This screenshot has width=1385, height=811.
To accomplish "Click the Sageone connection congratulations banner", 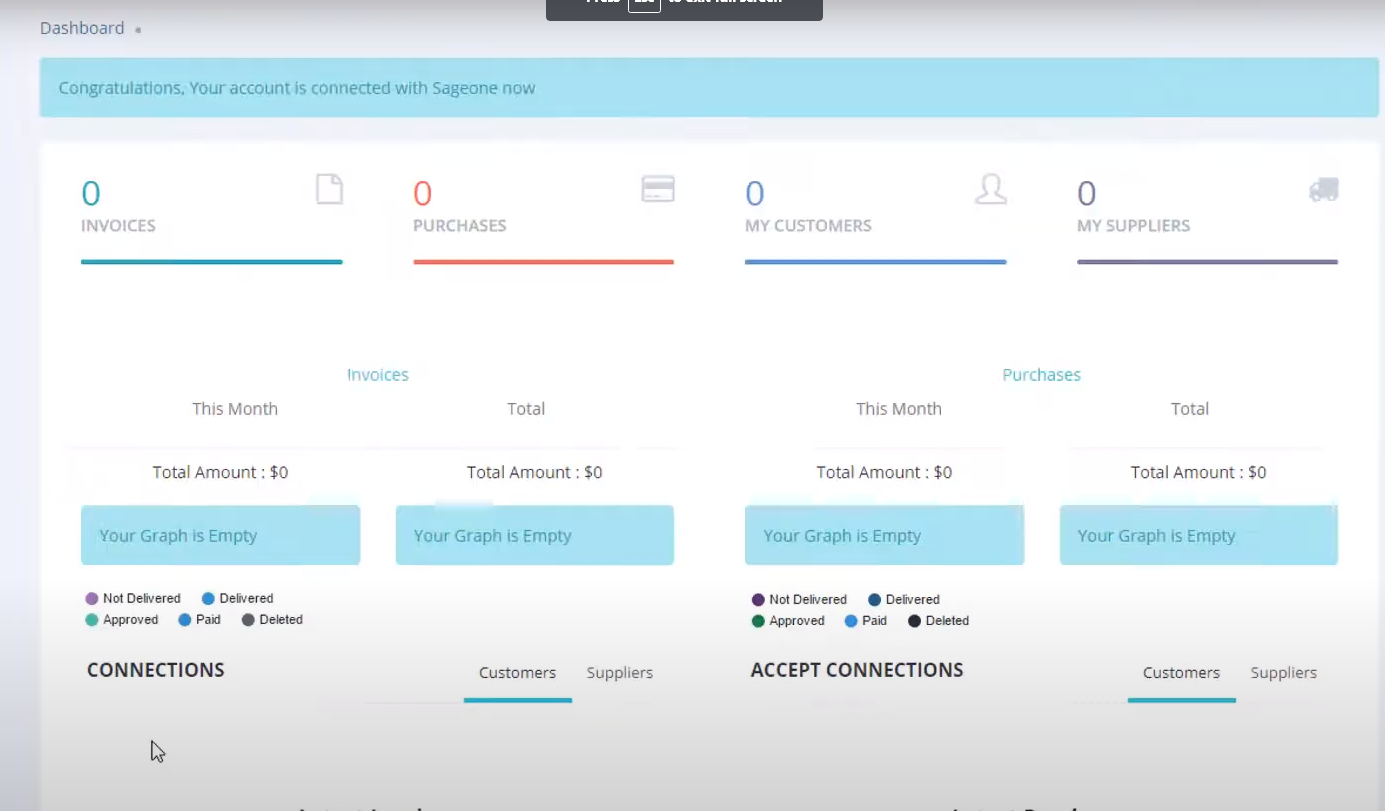I will coord(709,88).
